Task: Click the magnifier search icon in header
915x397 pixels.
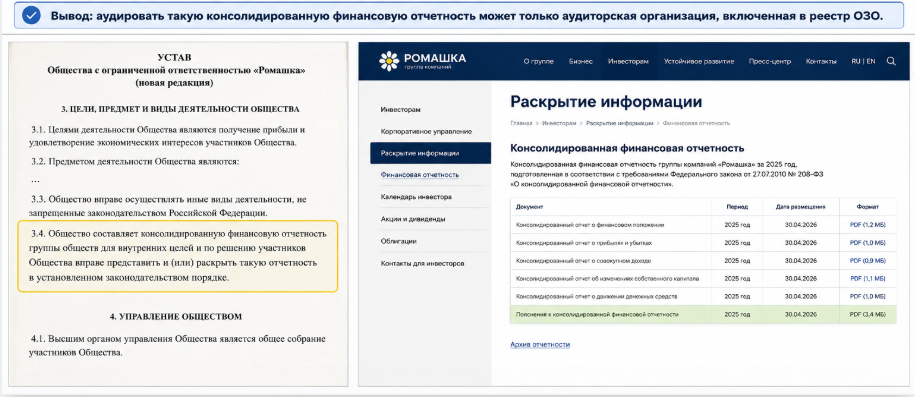Action: 890,61
